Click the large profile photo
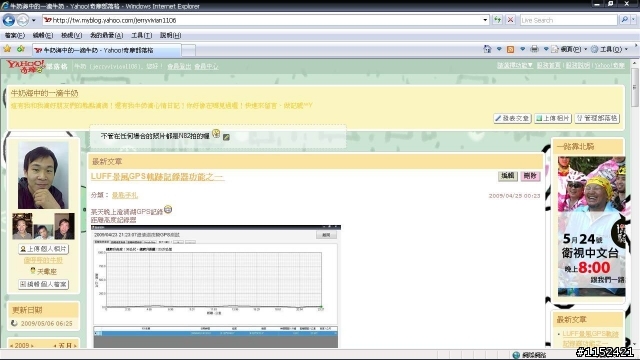640x360 pixels. (x=43, y=175)
